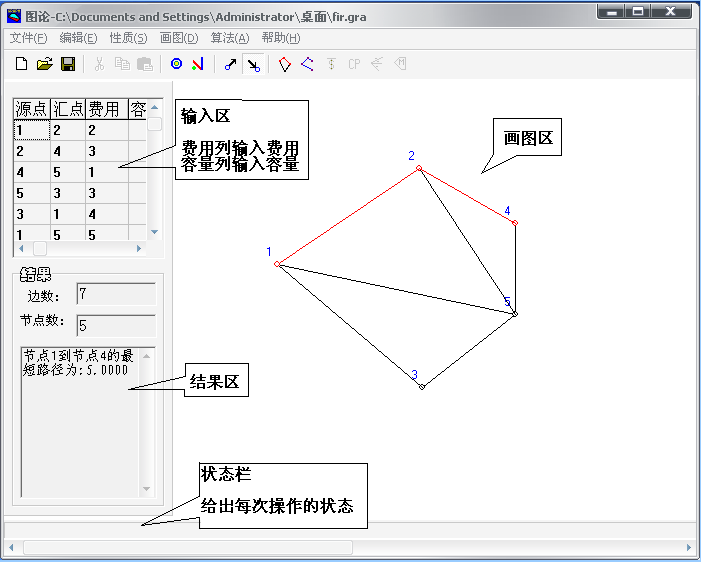The width and height of the screenshot is (701, 562).
Task: Open the 编辑(E) menu
Action: point(78,38)
